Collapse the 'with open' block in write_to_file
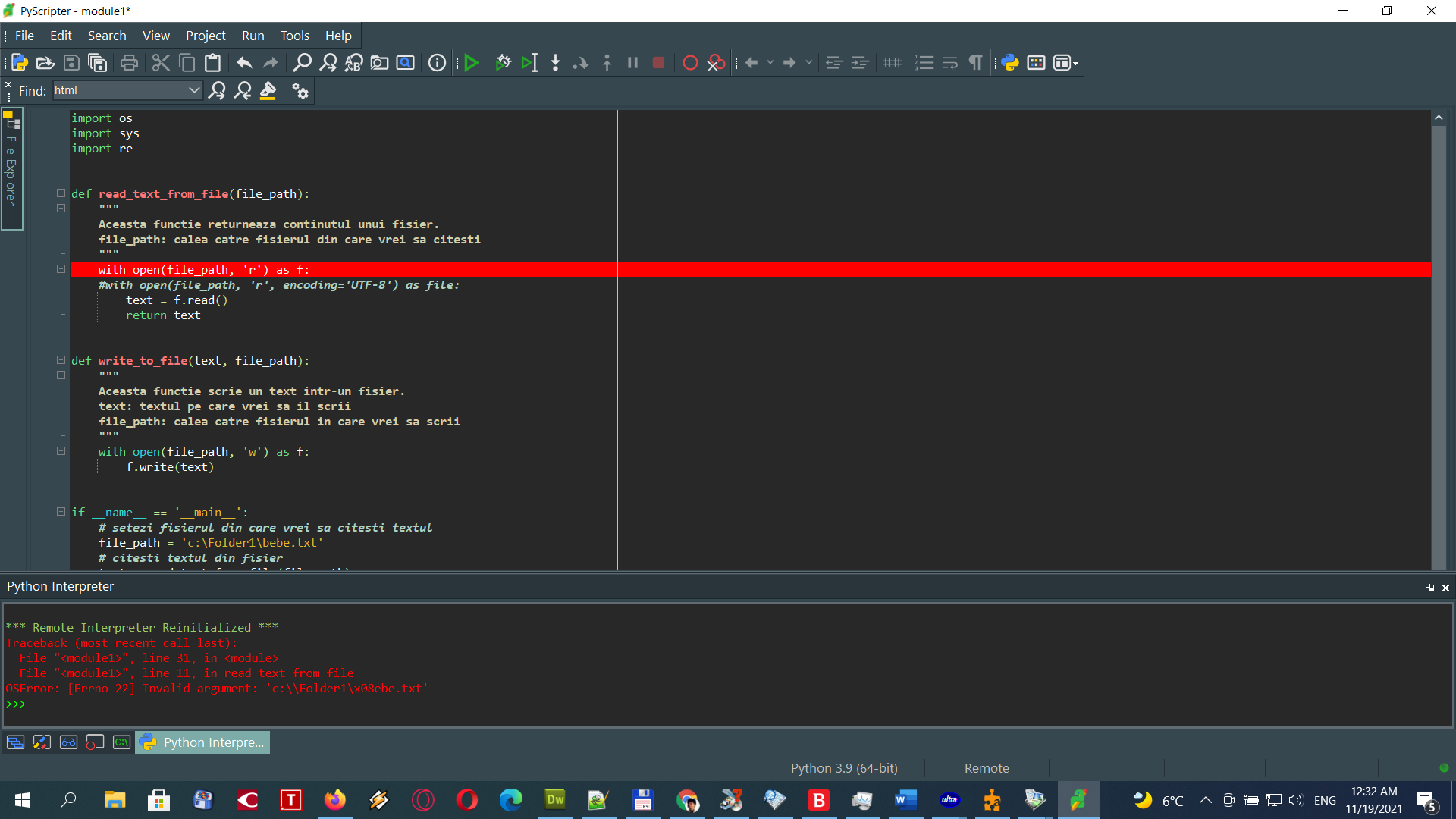Viewport: 1456px width, 819px height. 61,451
